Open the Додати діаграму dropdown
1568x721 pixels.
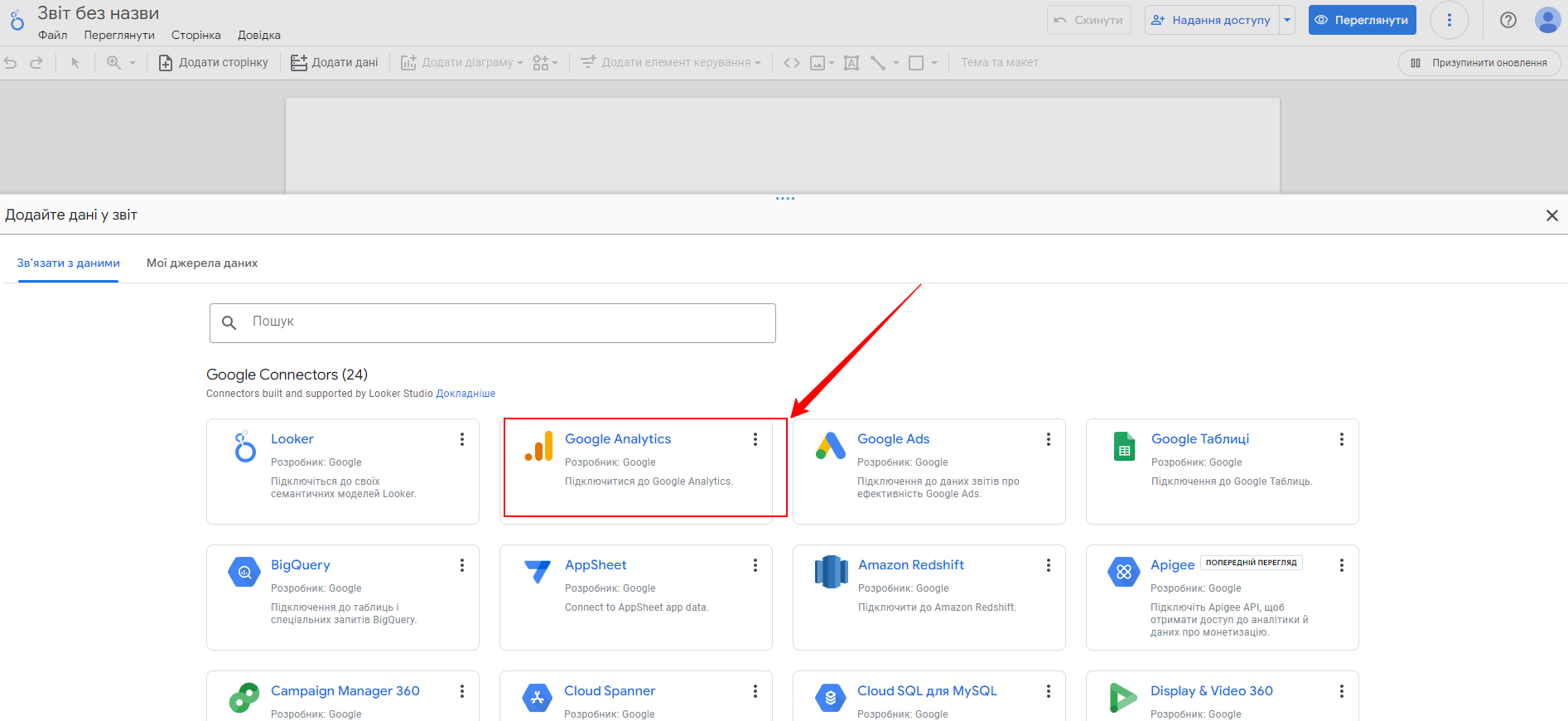click(461, 63)
